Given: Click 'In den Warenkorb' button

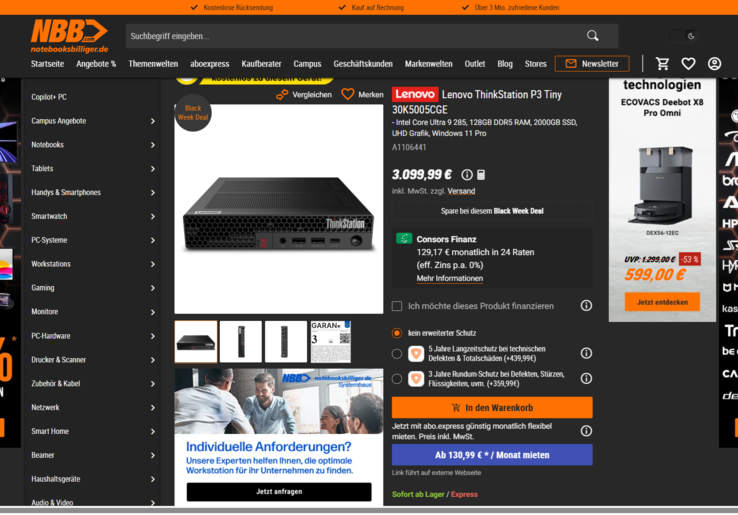Looking at the screenshot, I should click(492, 408).
